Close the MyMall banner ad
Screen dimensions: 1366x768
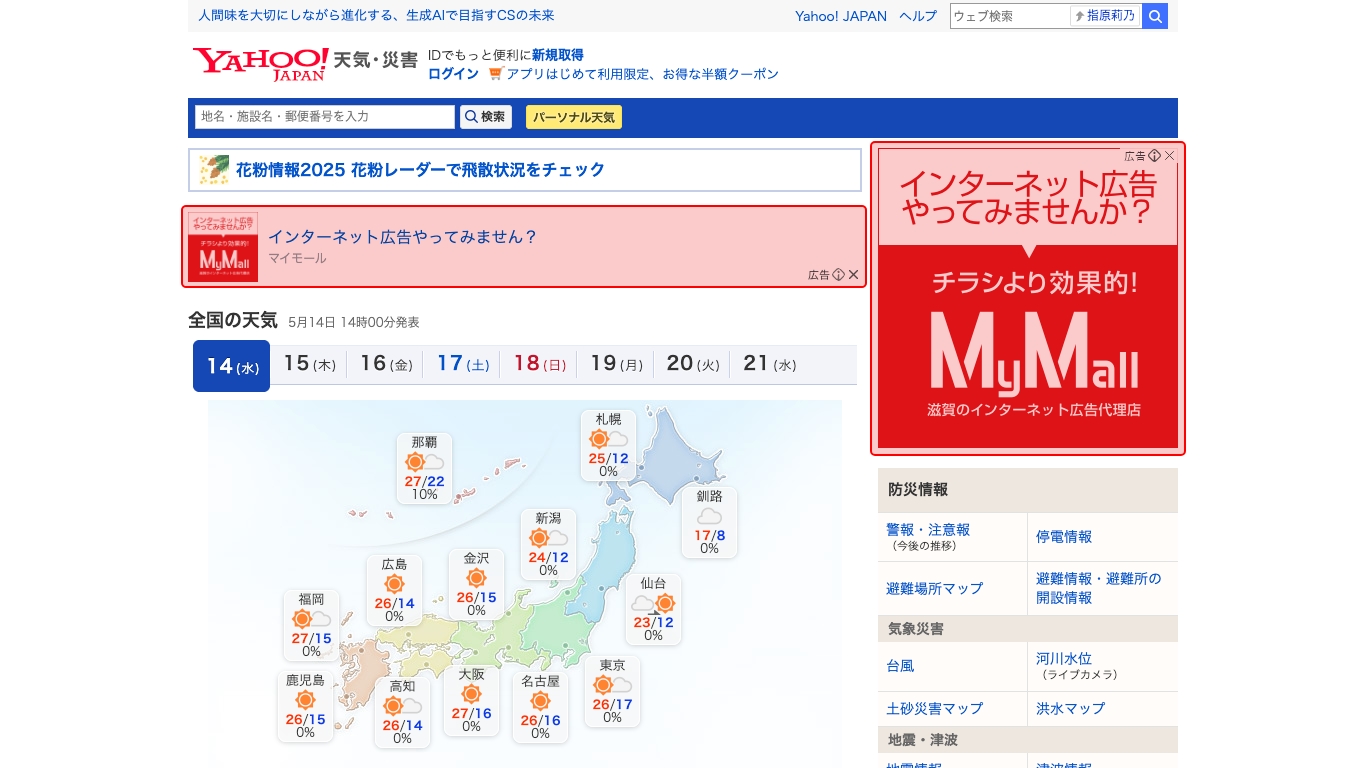854,275
